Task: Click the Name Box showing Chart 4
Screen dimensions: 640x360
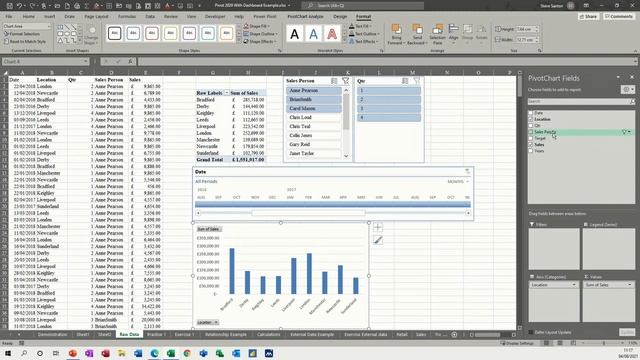Action: pyautogui.click(x=46, y=62)
